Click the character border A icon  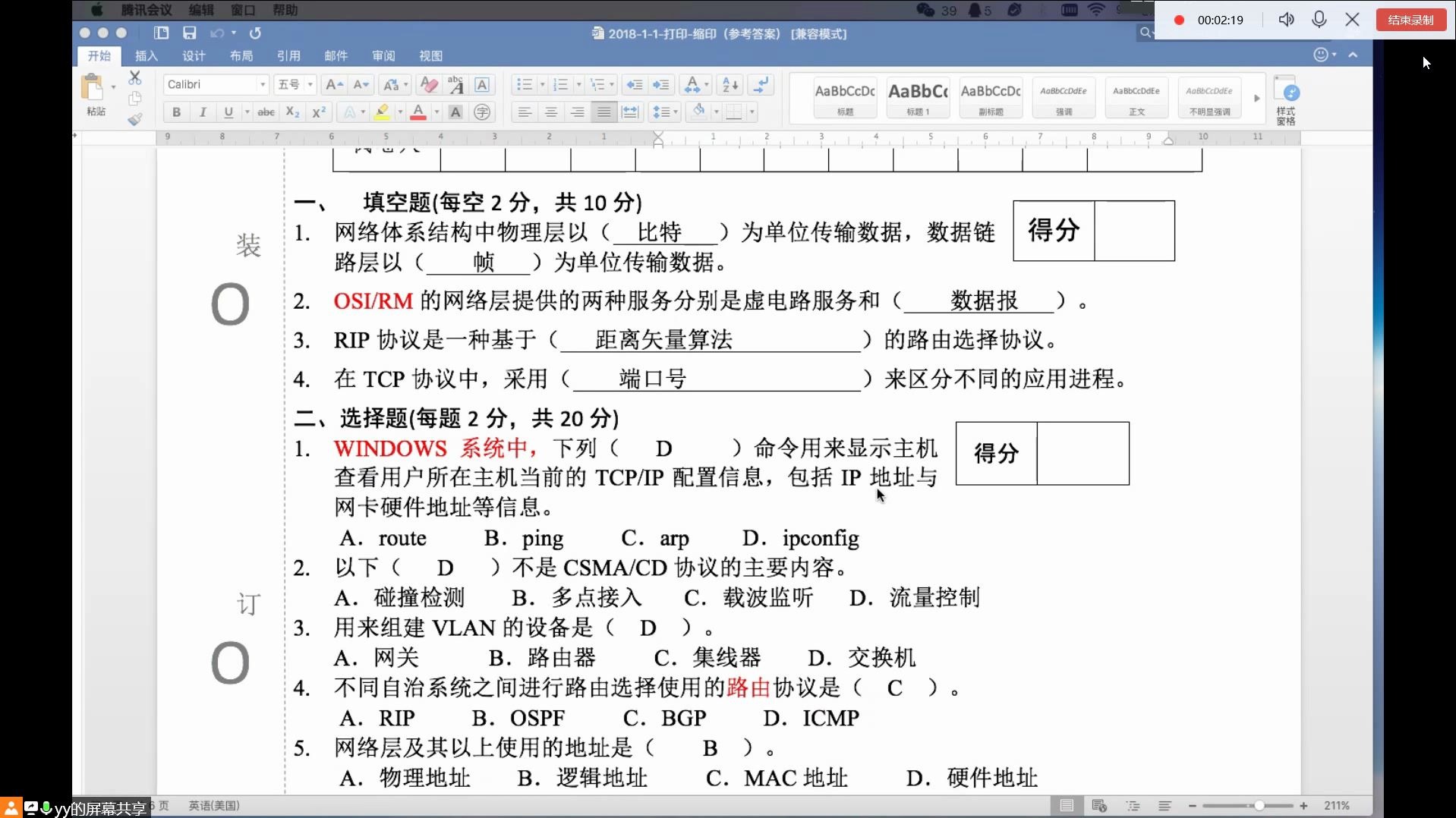(x=482, y=84)
